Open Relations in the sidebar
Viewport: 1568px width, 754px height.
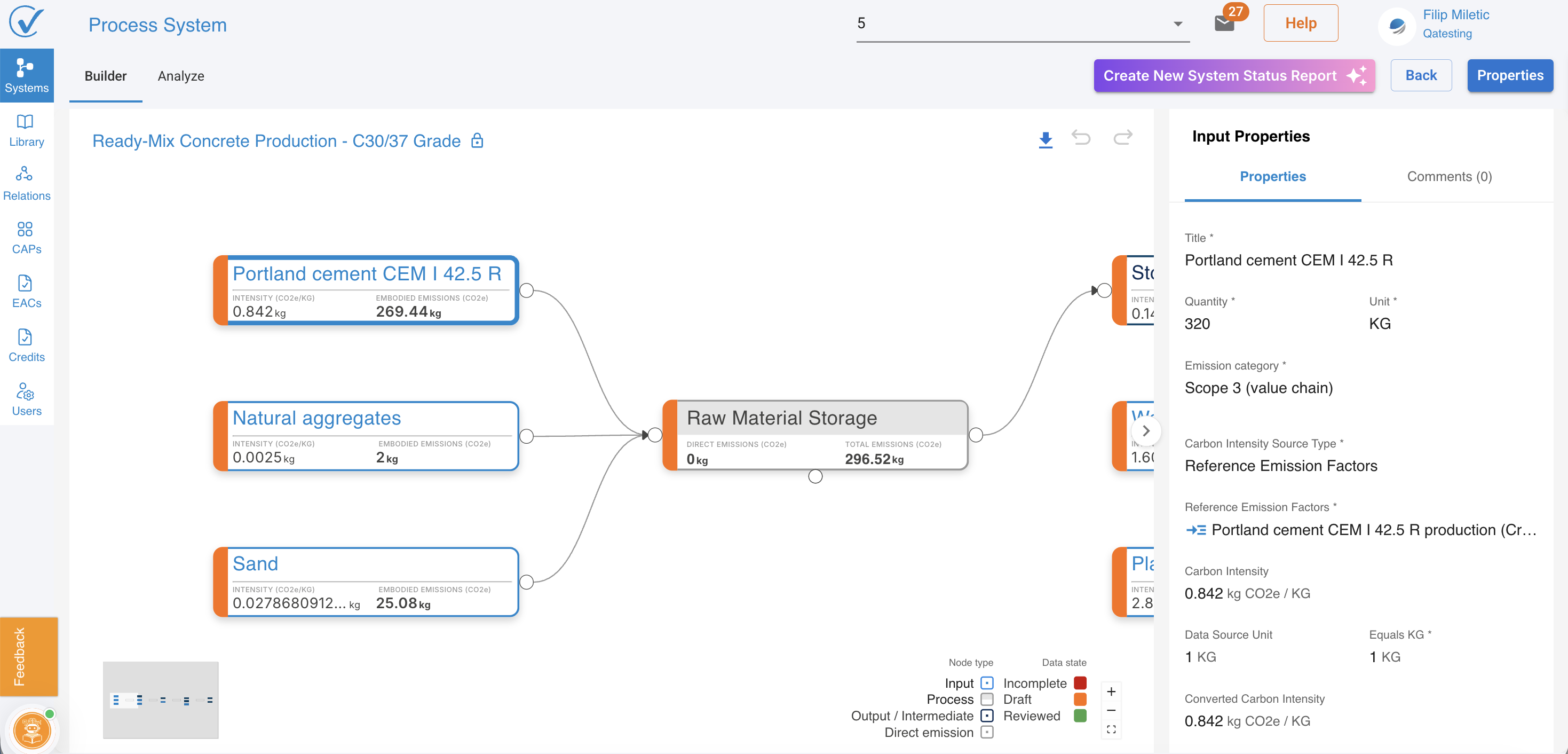(26, 183)
